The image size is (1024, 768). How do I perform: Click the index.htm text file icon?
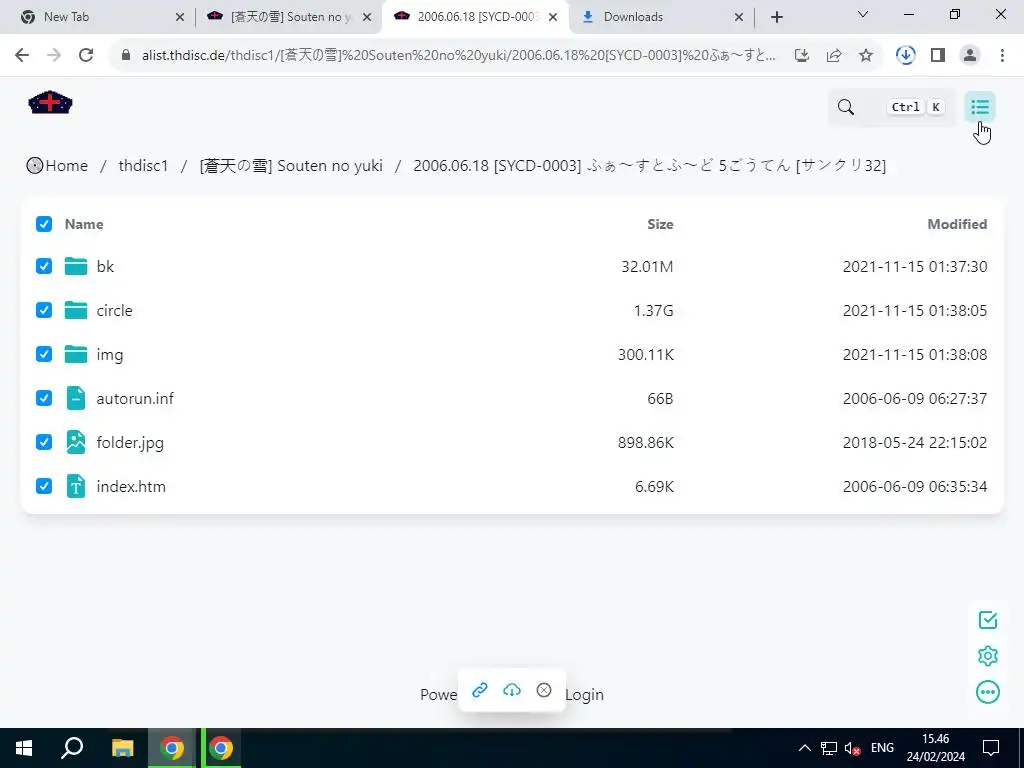click(76, 487)
